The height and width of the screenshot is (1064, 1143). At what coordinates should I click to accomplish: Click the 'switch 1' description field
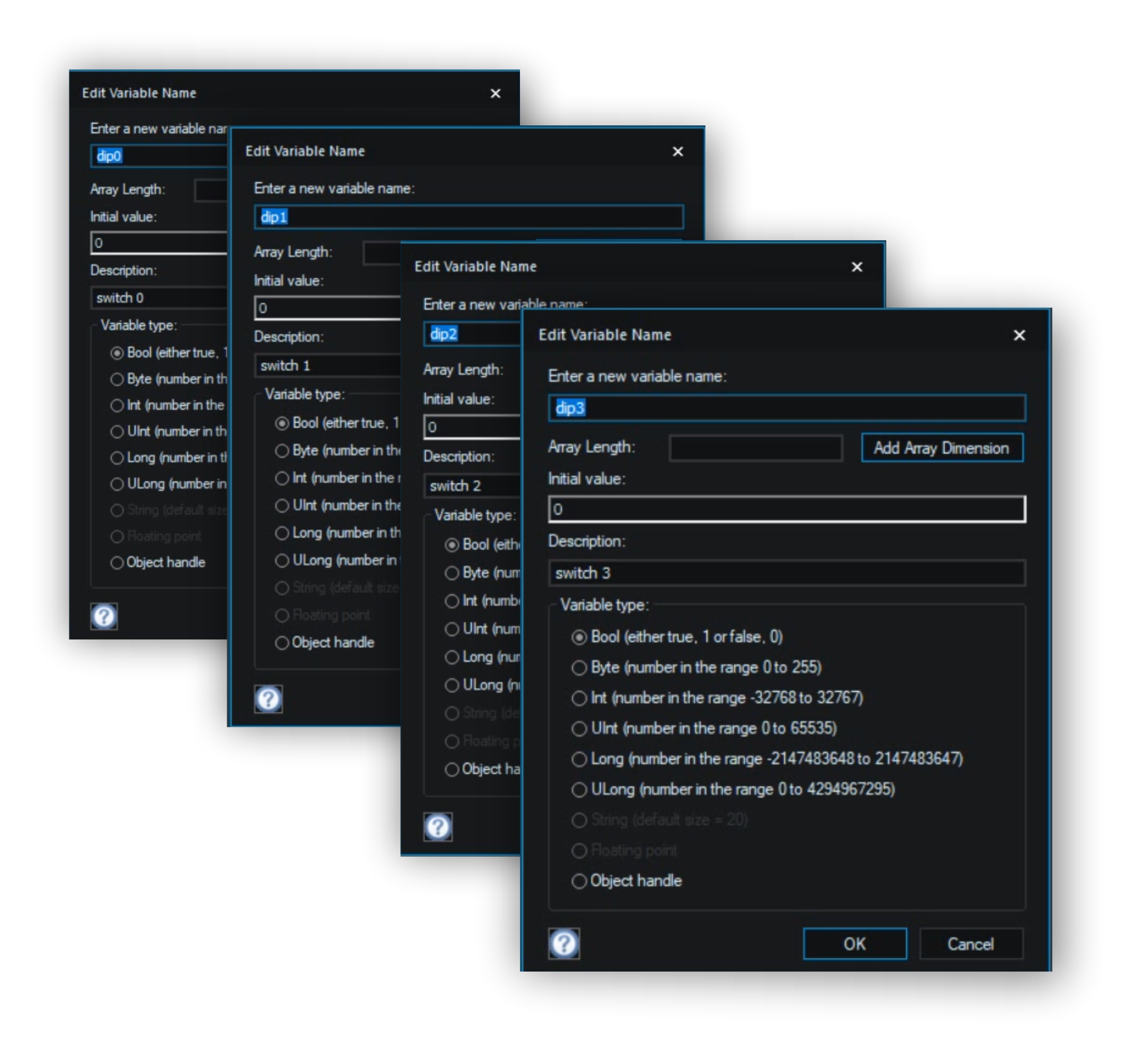(327, 366)
